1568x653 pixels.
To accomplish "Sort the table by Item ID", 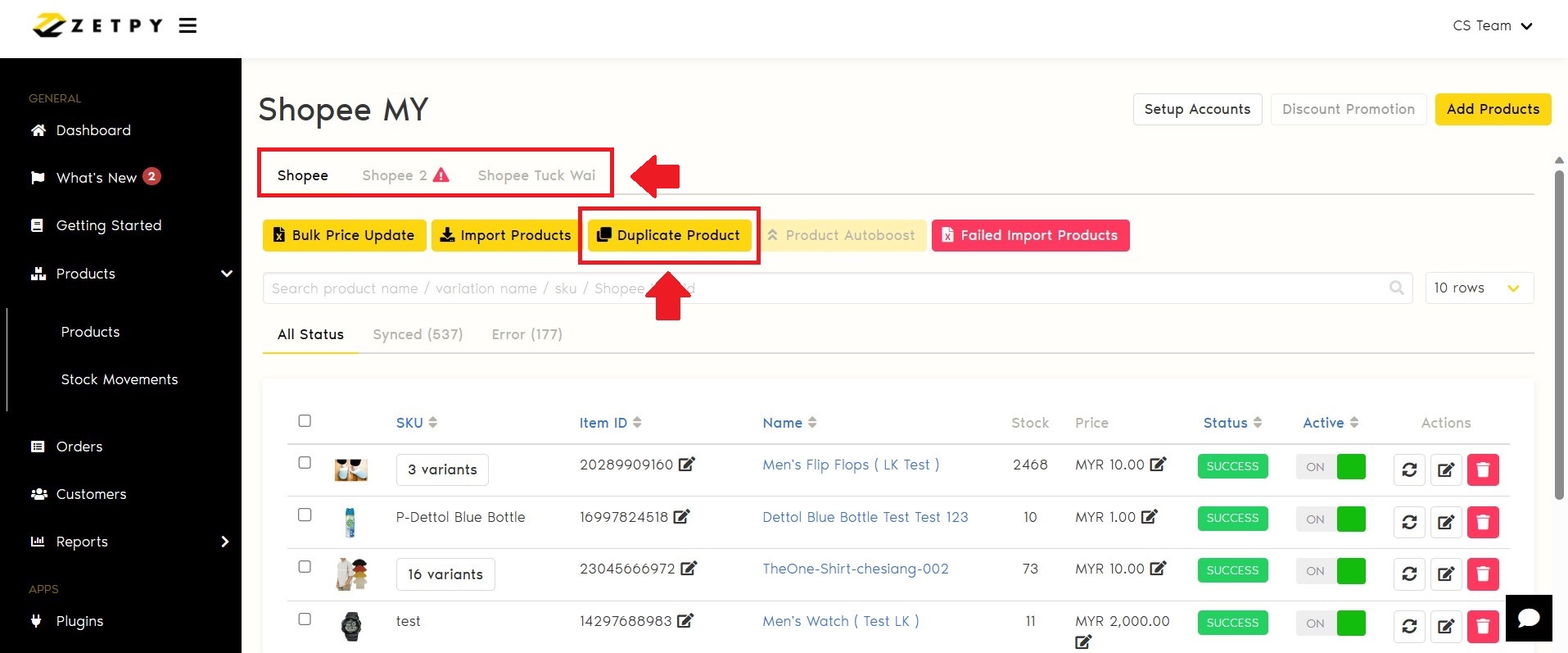I will [611, 423].
